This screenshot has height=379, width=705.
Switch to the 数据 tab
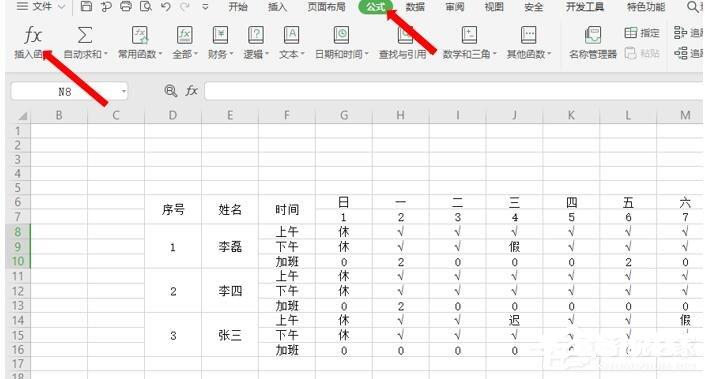tap(415, 7)
